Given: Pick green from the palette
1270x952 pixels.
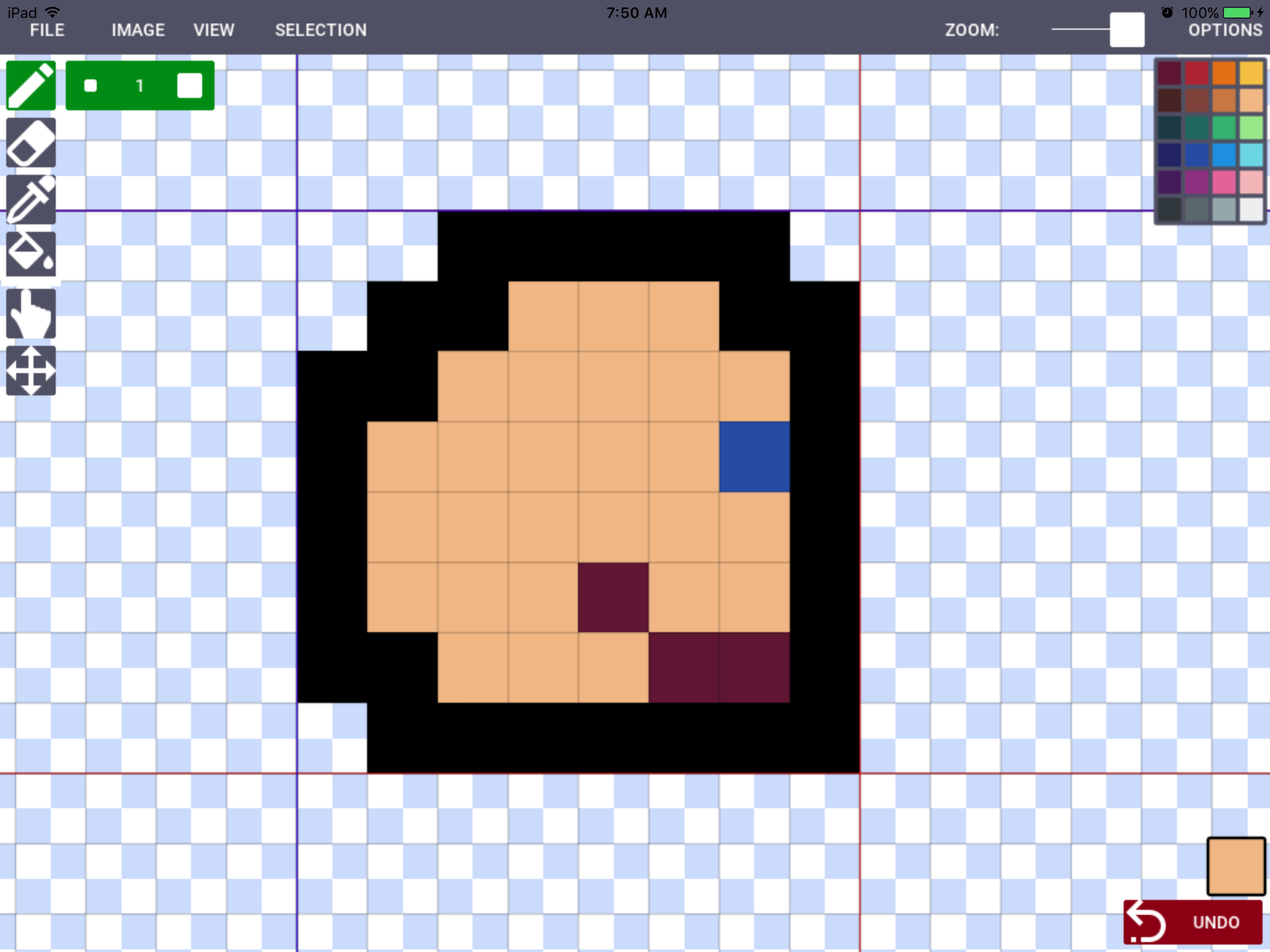Looking at the screenshot, I should coord(1224,128).
